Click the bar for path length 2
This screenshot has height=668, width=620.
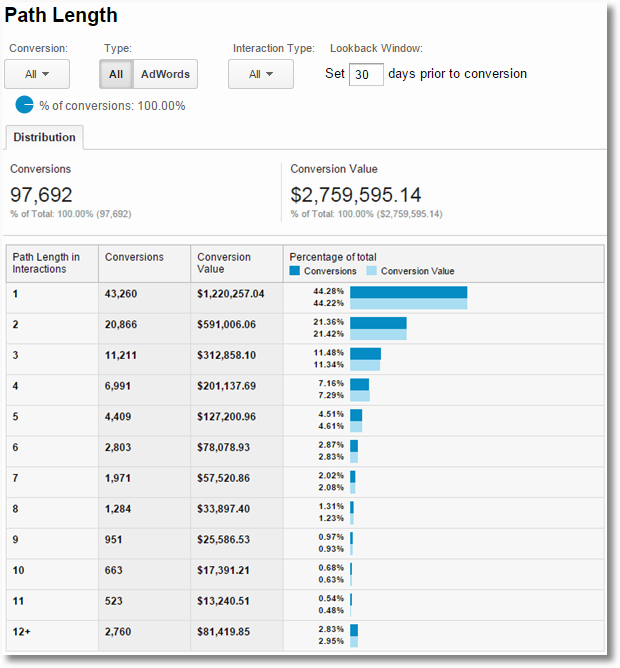coord(378,329)
